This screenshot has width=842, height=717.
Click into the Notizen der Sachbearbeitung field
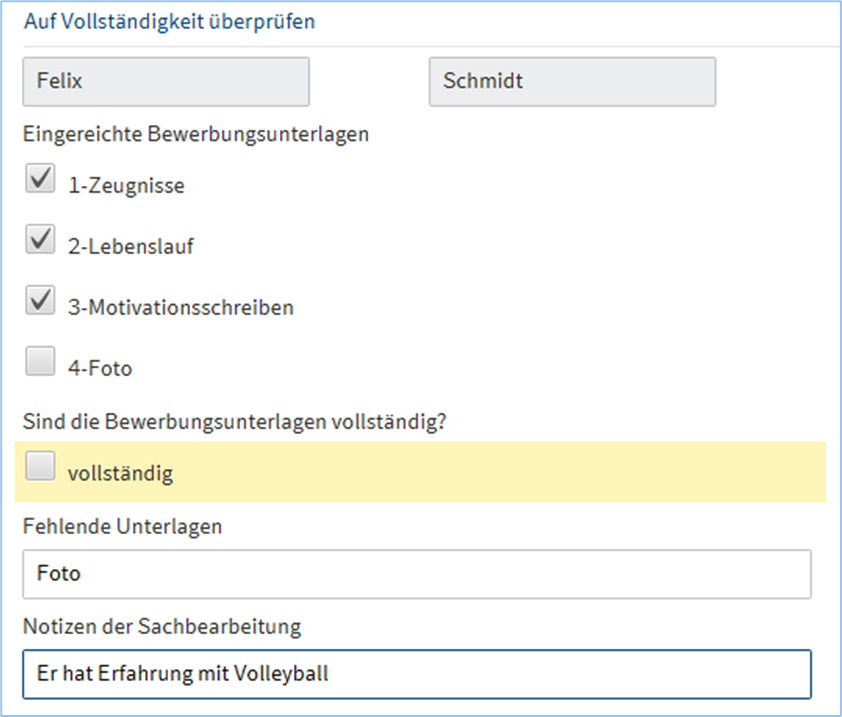click(416, 674)
